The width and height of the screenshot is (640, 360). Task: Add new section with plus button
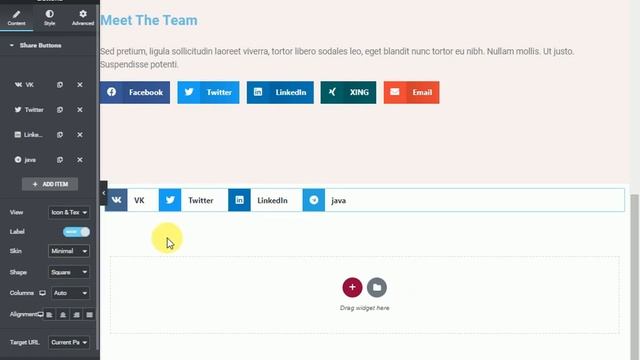[352, 287]
